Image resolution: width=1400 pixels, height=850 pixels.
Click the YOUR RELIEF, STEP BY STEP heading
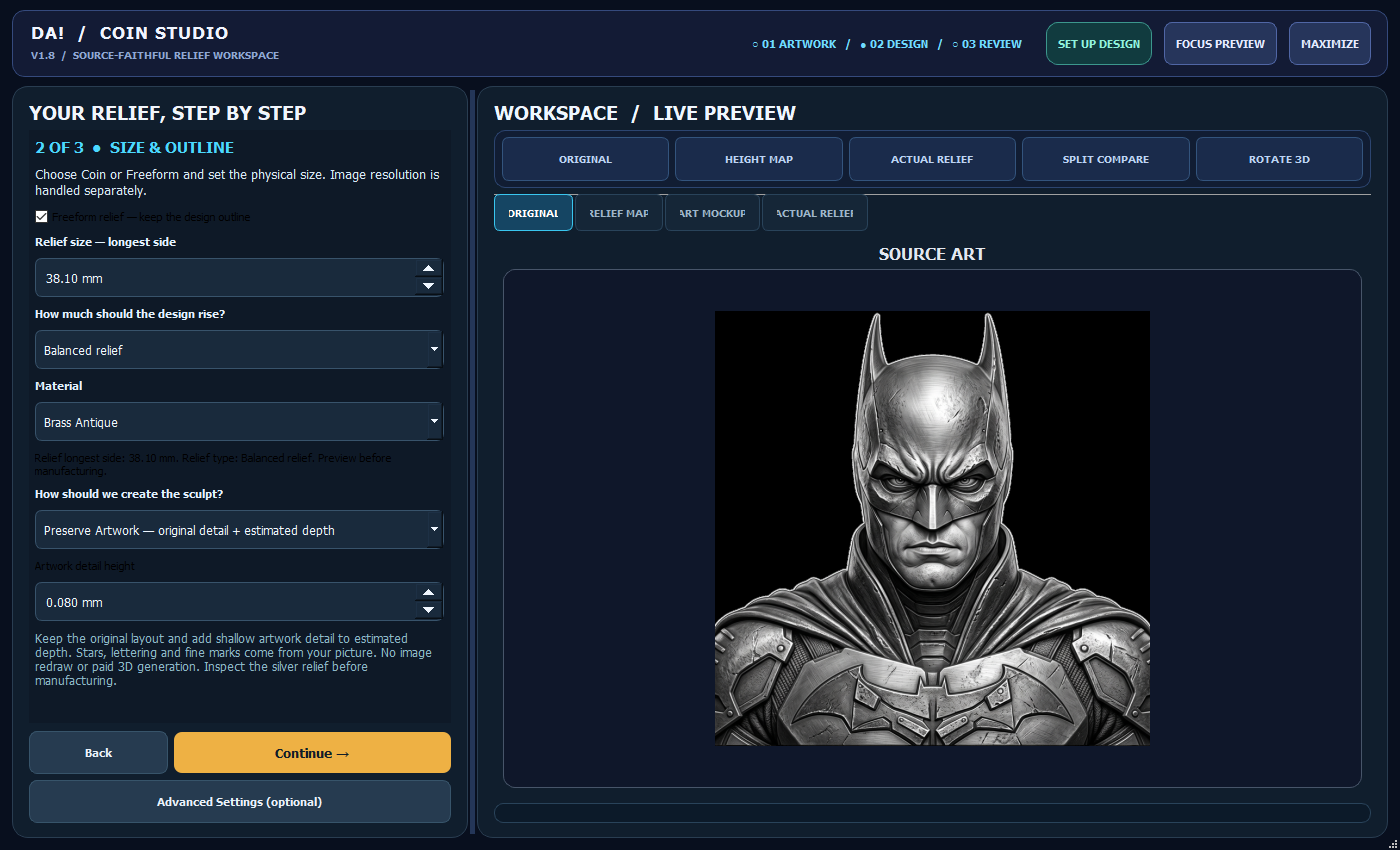(168, 113)
